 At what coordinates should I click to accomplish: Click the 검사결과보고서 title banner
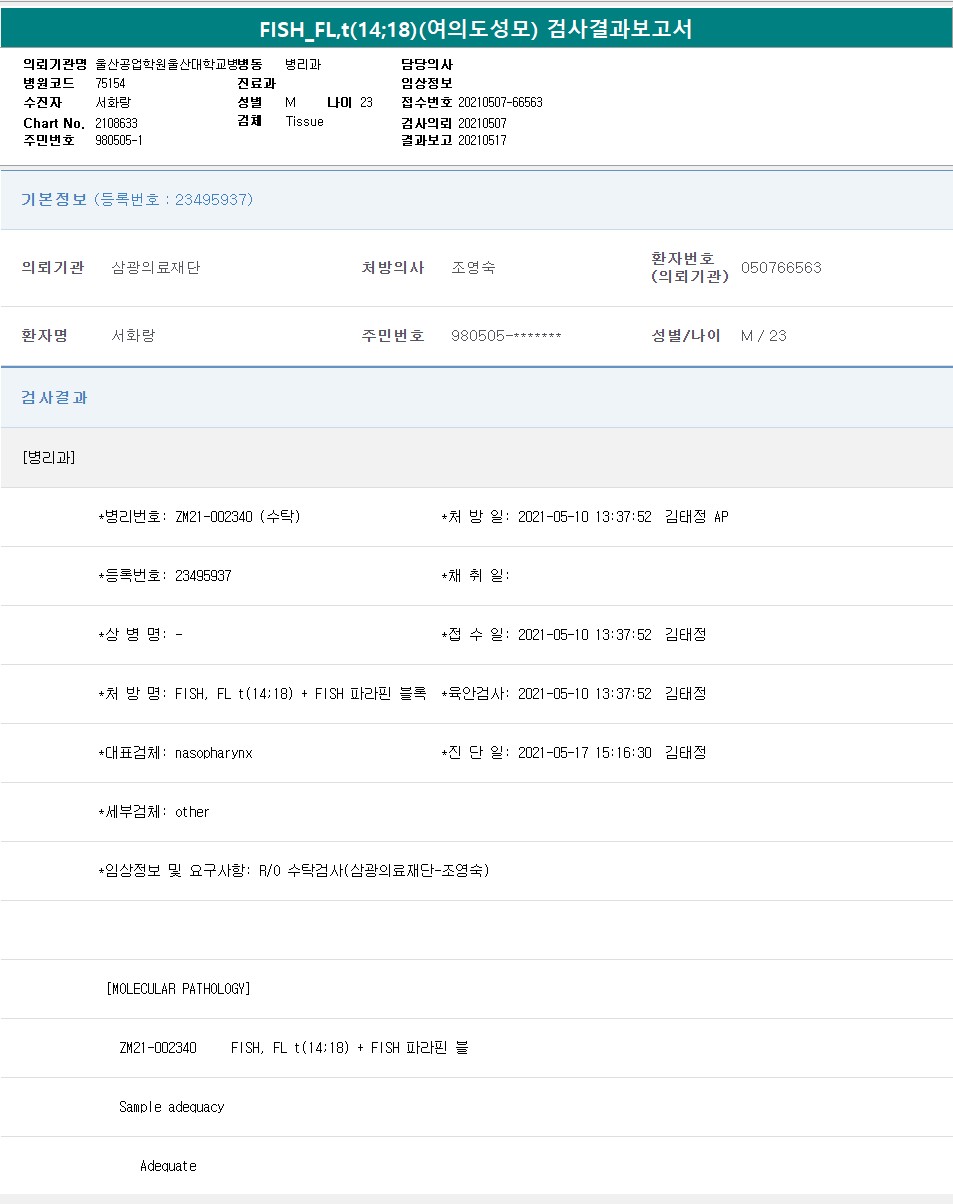476,29
